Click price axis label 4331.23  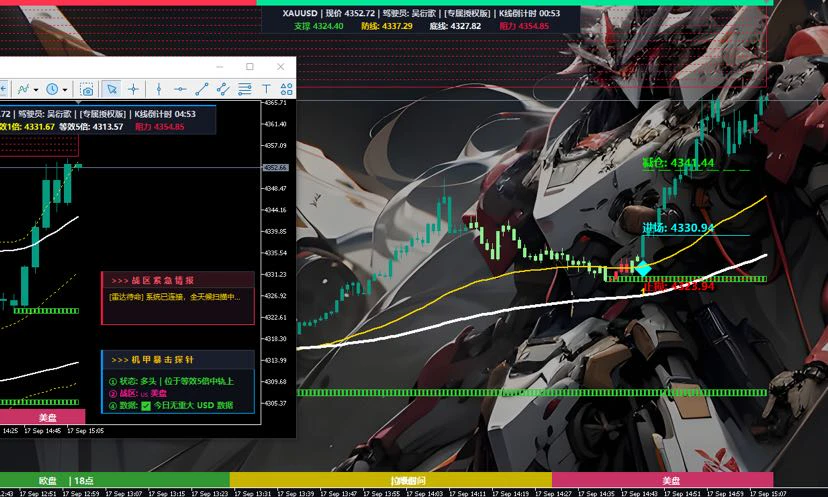(275, 275)
